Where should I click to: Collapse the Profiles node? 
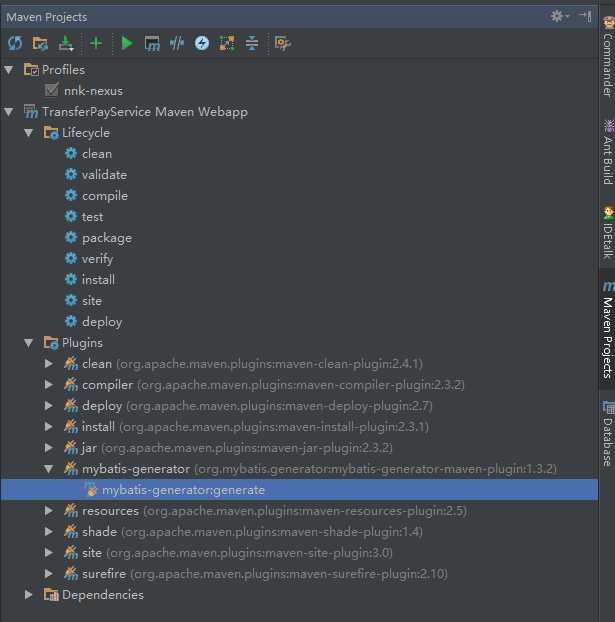[x=9, y=70]
